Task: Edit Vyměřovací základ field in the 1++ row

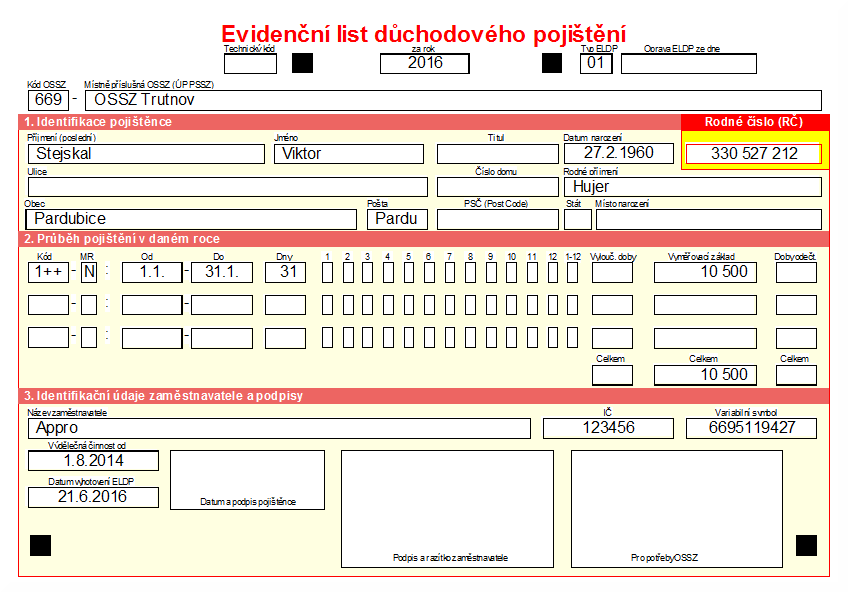Action: [x=705, y=272]
